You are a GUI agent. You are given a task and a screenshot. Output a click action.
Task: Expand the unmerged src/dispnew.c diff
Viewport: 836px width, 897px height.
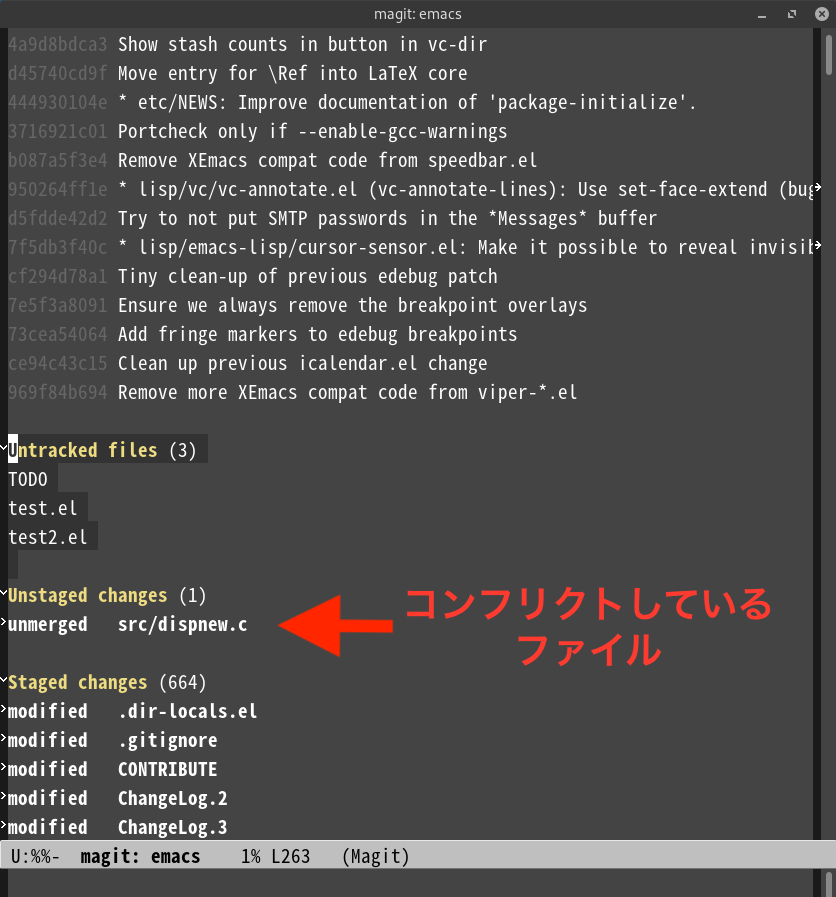click(3, 621)
